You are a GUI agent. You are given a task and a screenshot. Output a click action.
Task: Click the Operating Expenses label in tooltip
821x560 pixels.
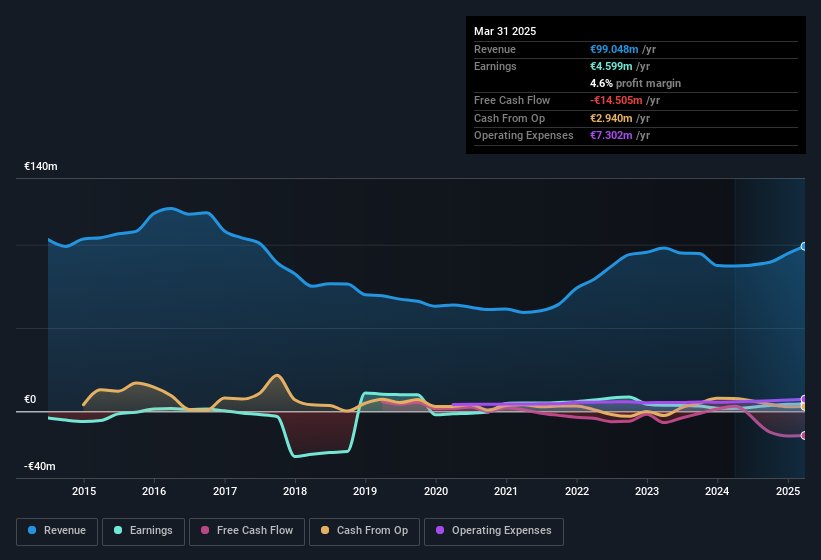[524, 136]
